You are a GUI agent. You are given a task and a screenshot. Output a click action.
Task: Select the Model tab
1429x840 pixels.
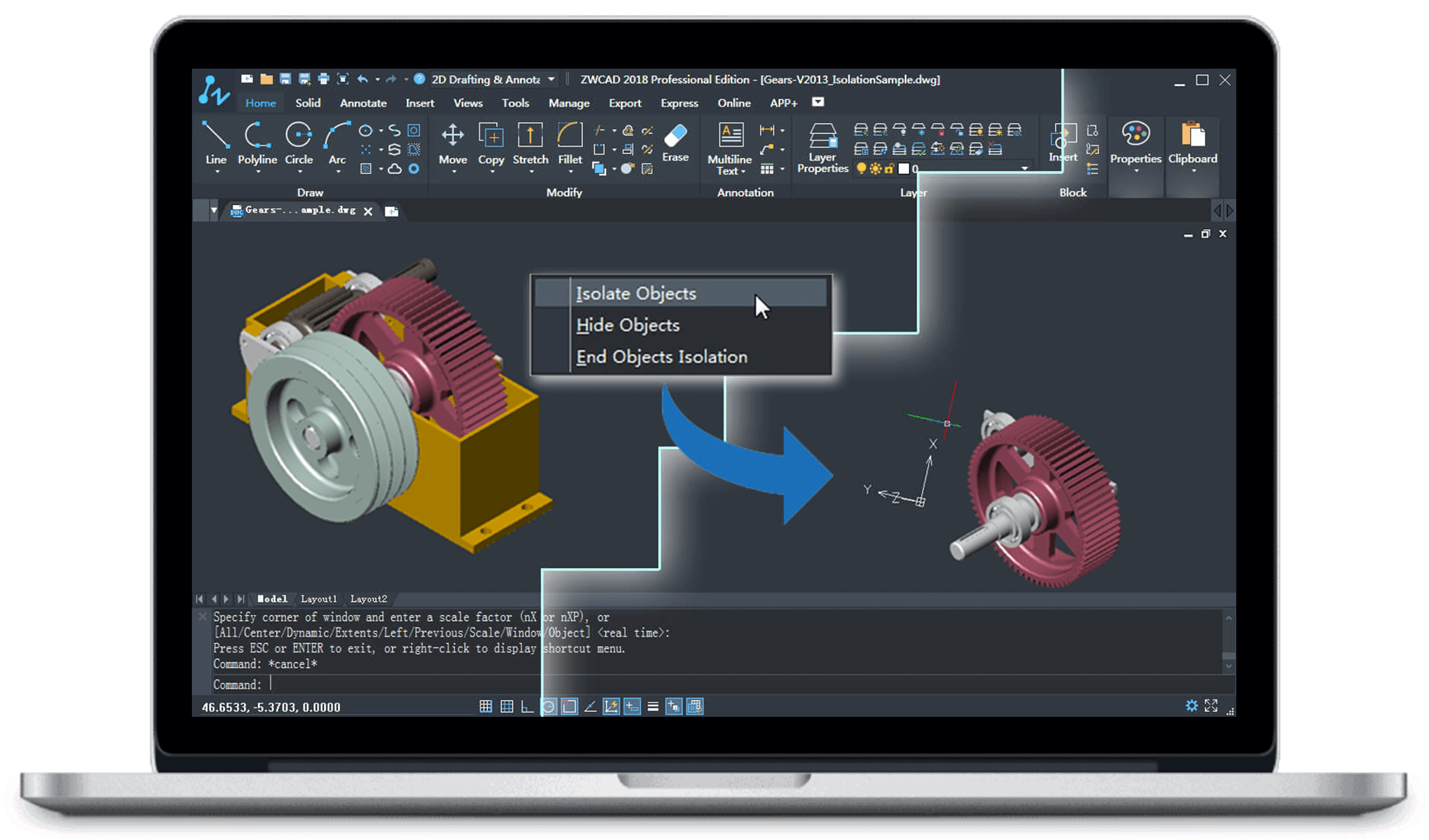click(x=272, y=599)
